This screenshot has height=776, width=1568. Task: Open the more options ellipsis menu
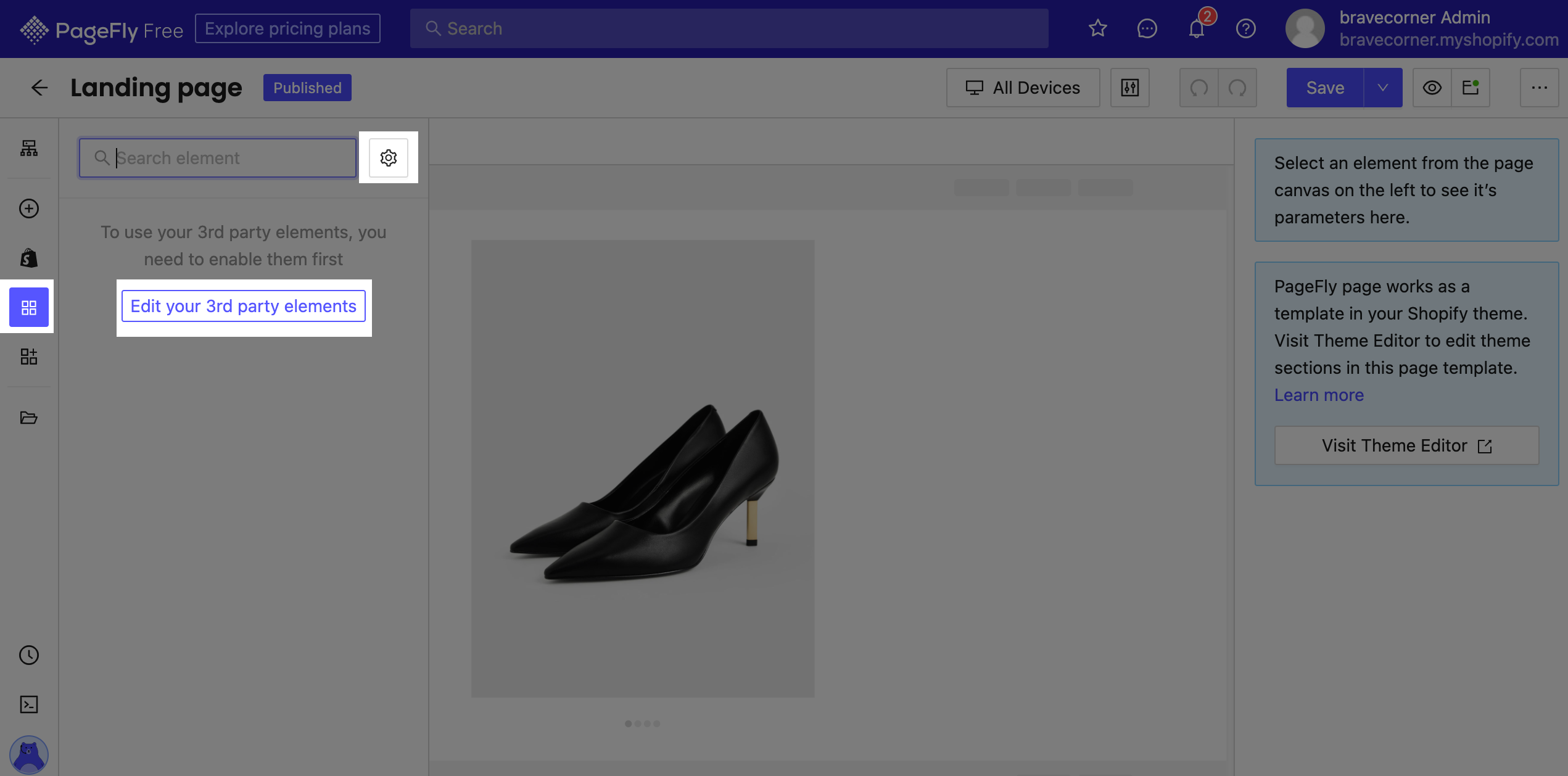(1539, 88)
